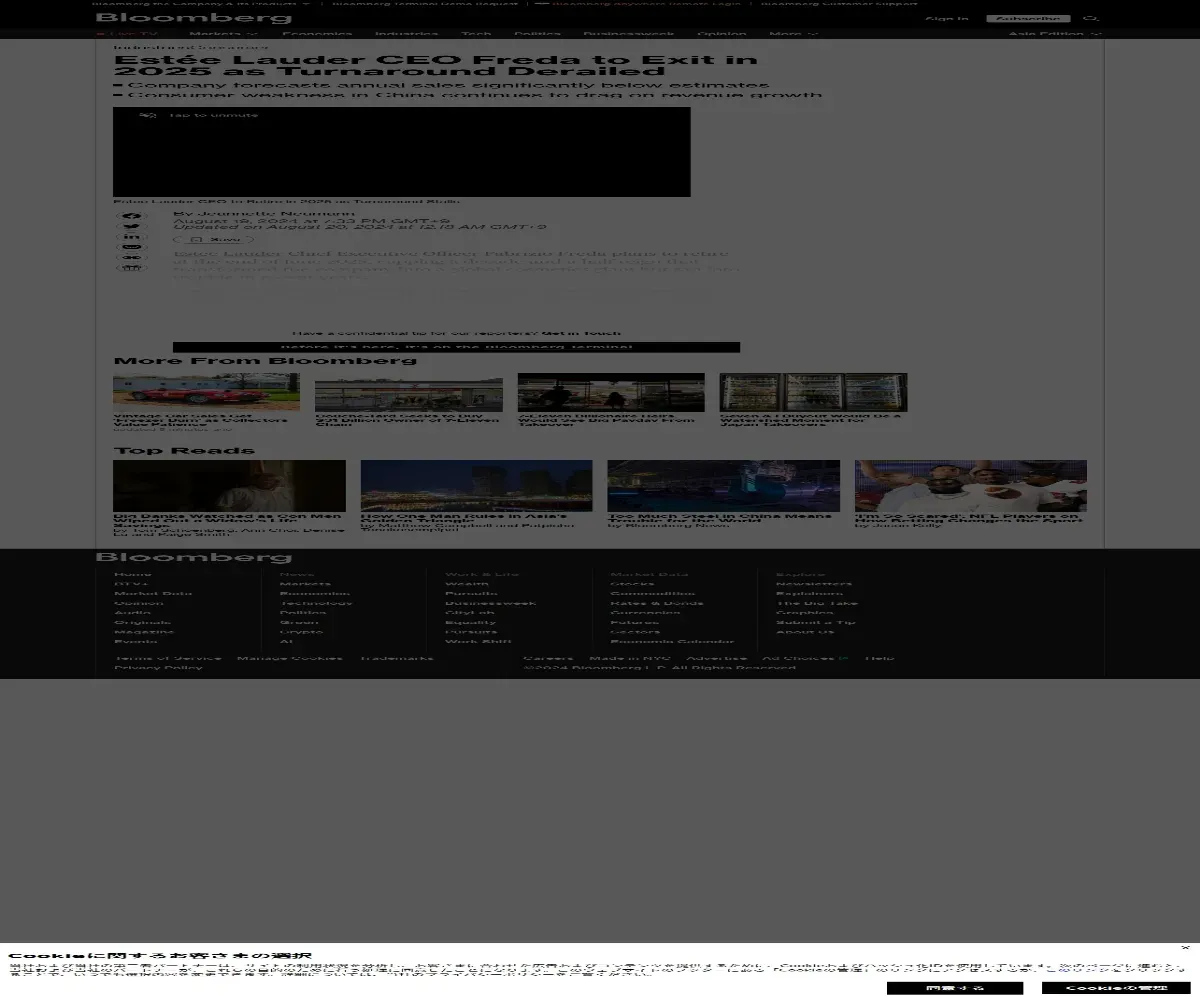Viewport: 1200px width, 1000px height.
Task: Click the Bloomberg logo in the header
Action: 194,18
